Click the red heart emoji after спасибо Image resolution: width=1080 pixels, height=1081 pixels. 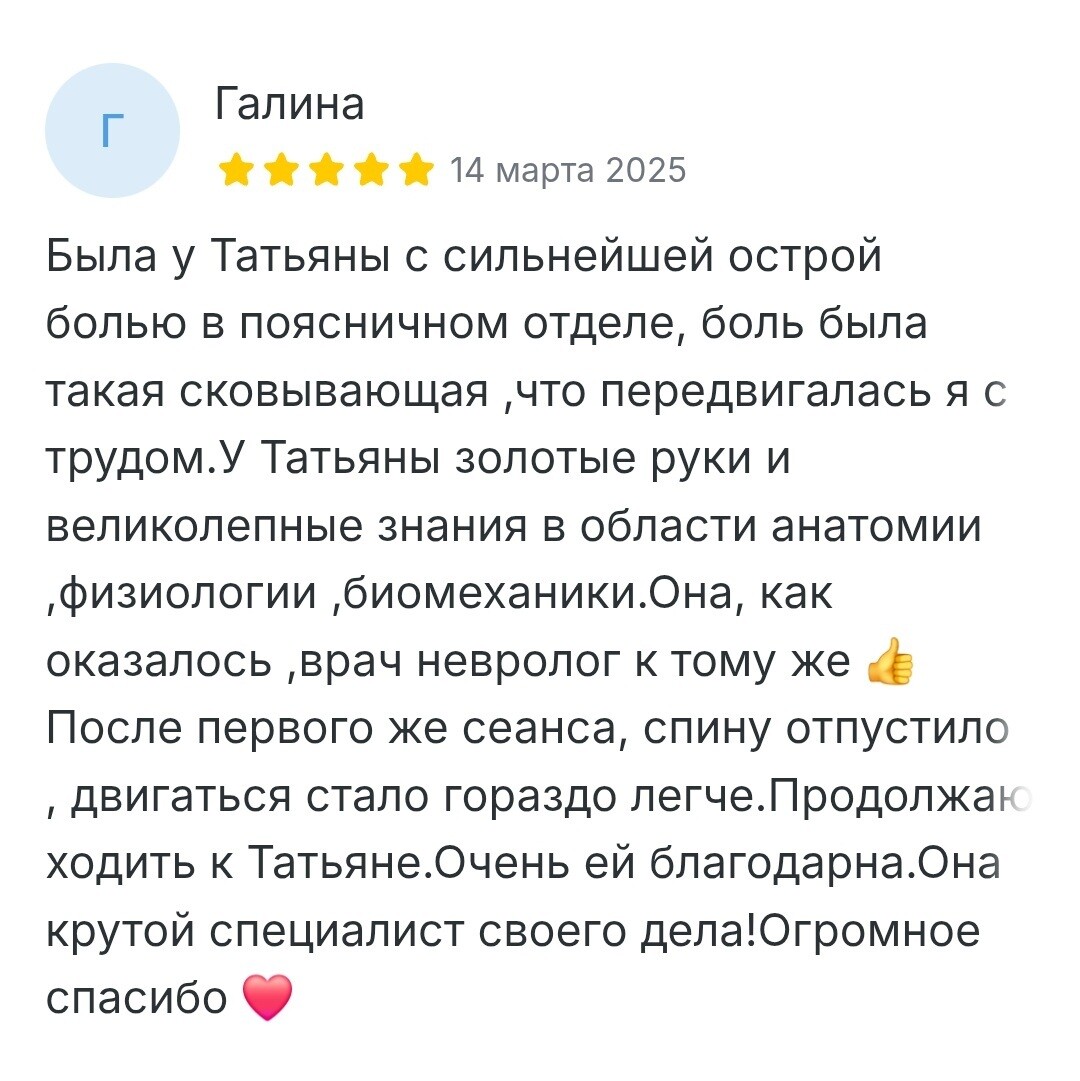click(268, 997)
